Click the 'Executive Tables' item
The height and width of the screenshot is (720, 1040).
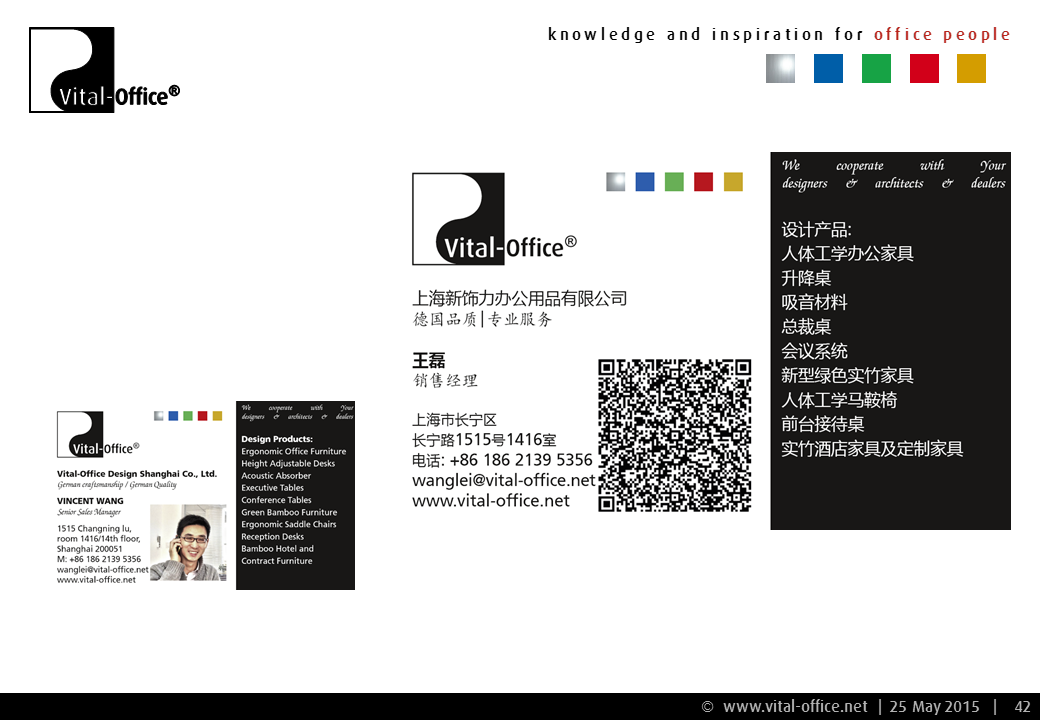[273, 487]
